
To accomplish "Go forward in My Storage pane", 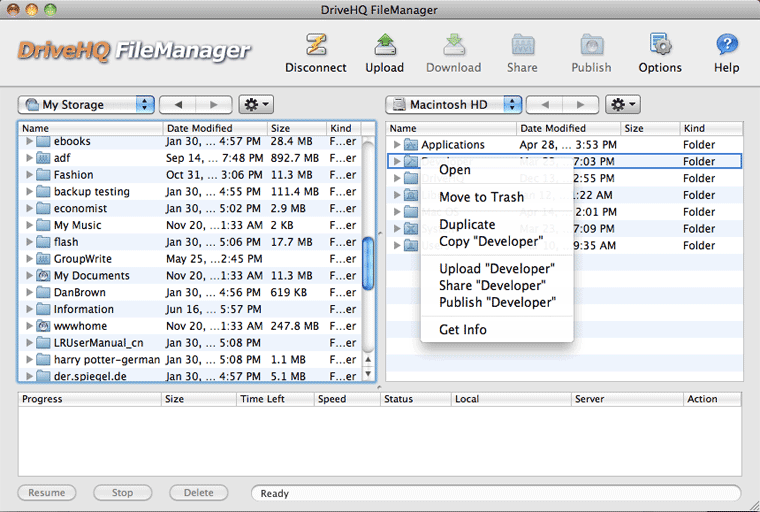I will tap(214, 104).
